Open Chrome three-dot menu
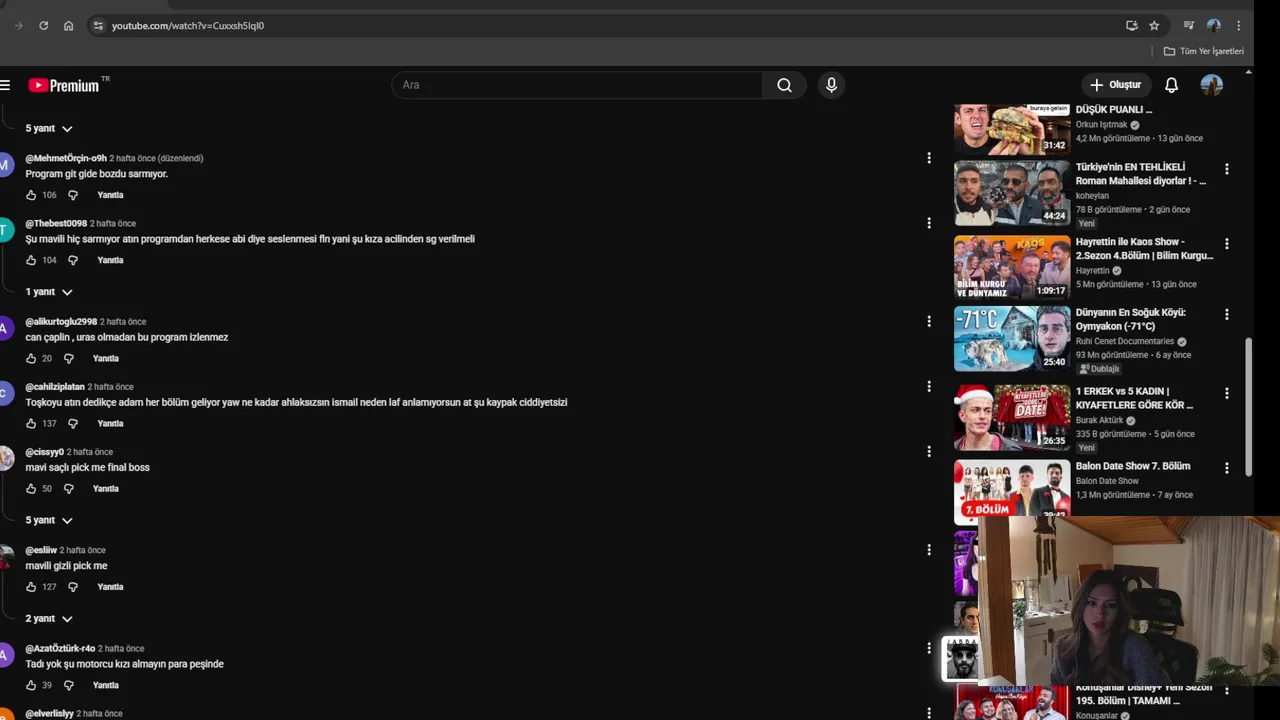This screenshot has height=720, width=1280. coord(1238,25)
